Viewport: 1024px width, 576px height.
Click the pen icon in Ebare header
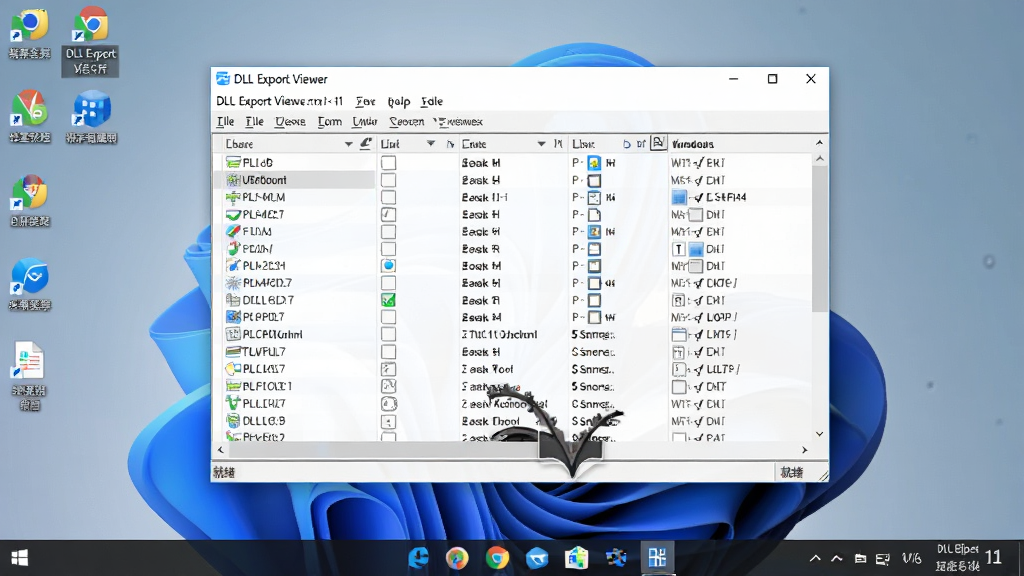[x=366, y=143]
